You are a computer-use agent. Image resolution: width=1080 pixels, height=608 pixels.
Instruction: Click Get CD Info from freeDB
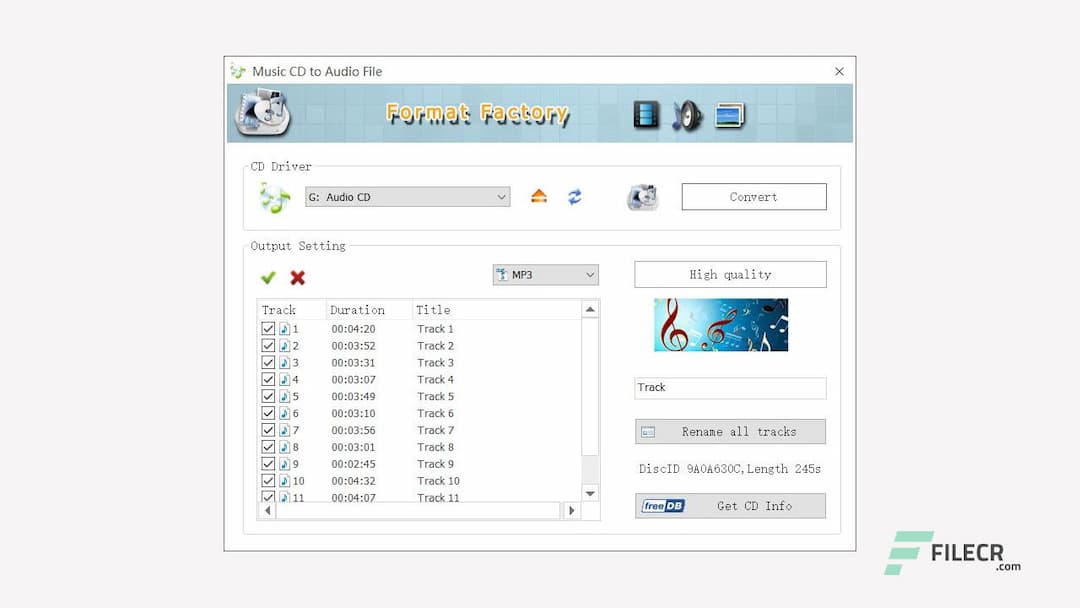coord(730,506)
